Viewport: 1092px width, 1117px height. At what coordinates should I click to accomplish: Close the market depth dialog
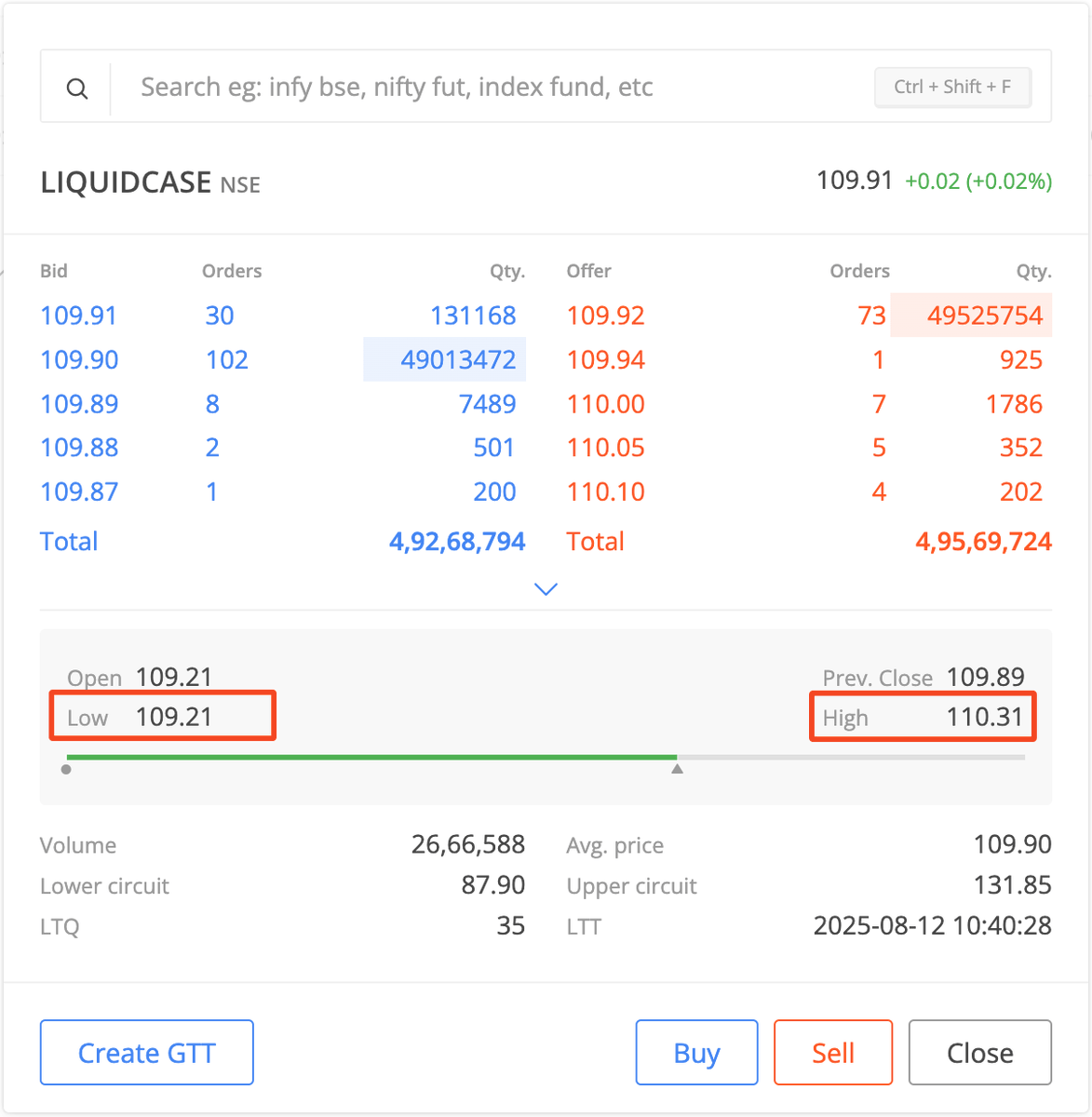(980, 1053)
